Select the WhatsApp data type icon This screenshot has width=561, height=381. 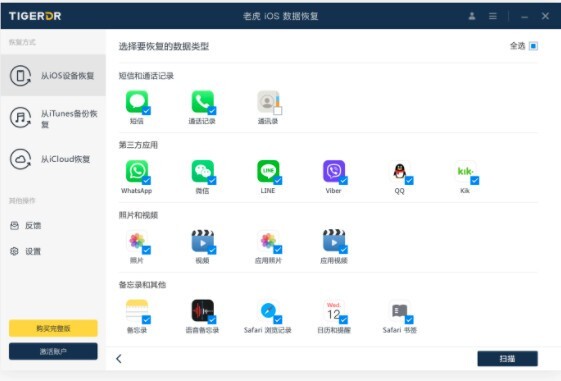[x=137, y=171]
